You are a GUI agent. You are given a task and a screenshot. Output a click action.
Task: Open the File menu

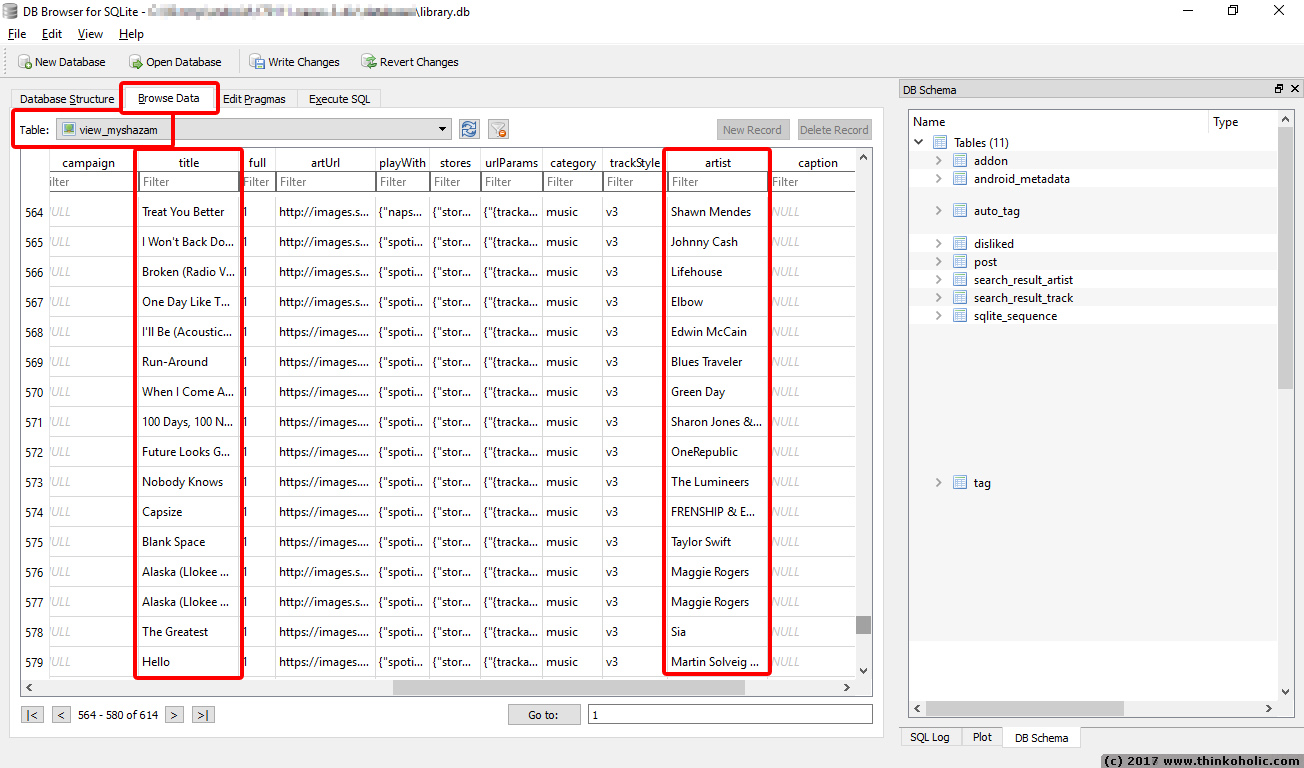tap(17, 34)
